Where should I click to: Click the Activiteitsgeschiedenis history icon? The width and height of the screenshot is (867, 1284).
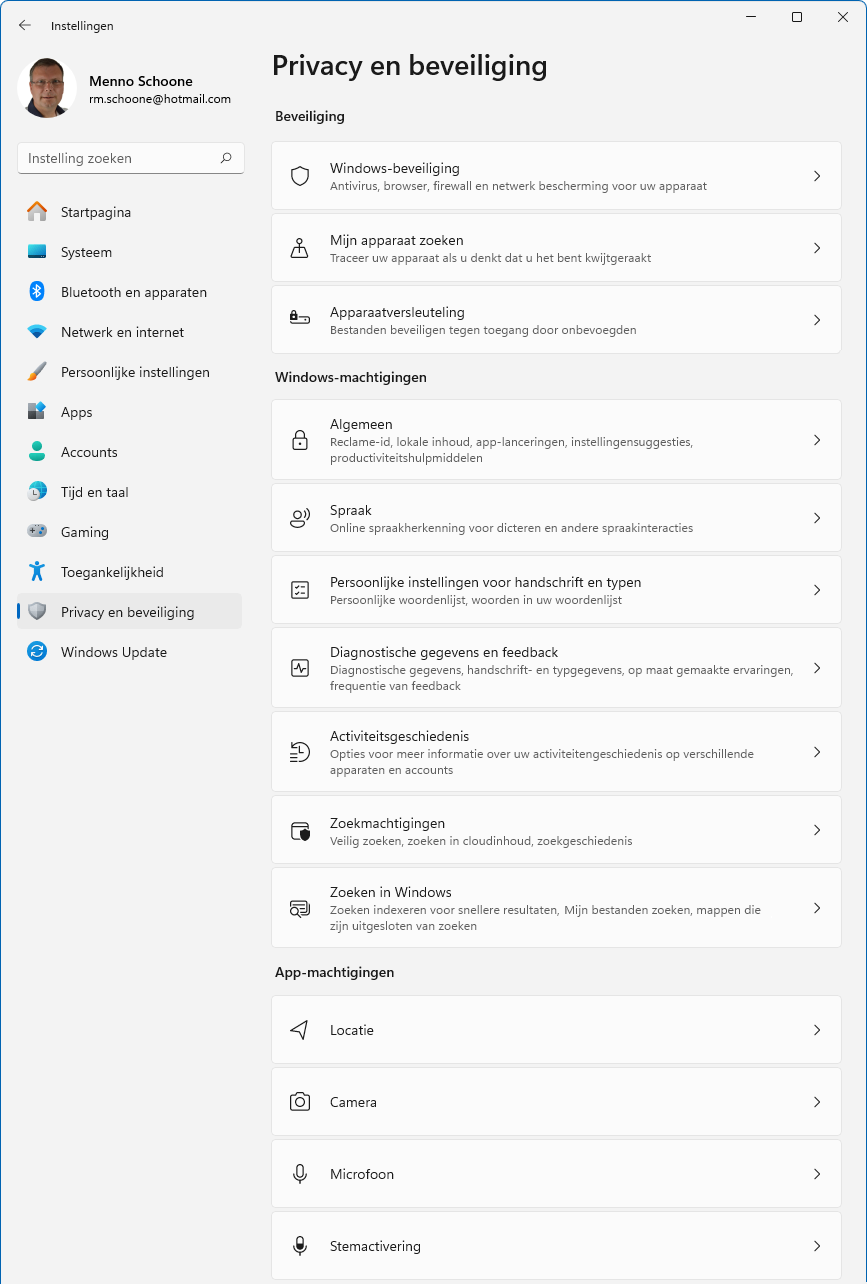click(x=300, y=752)
